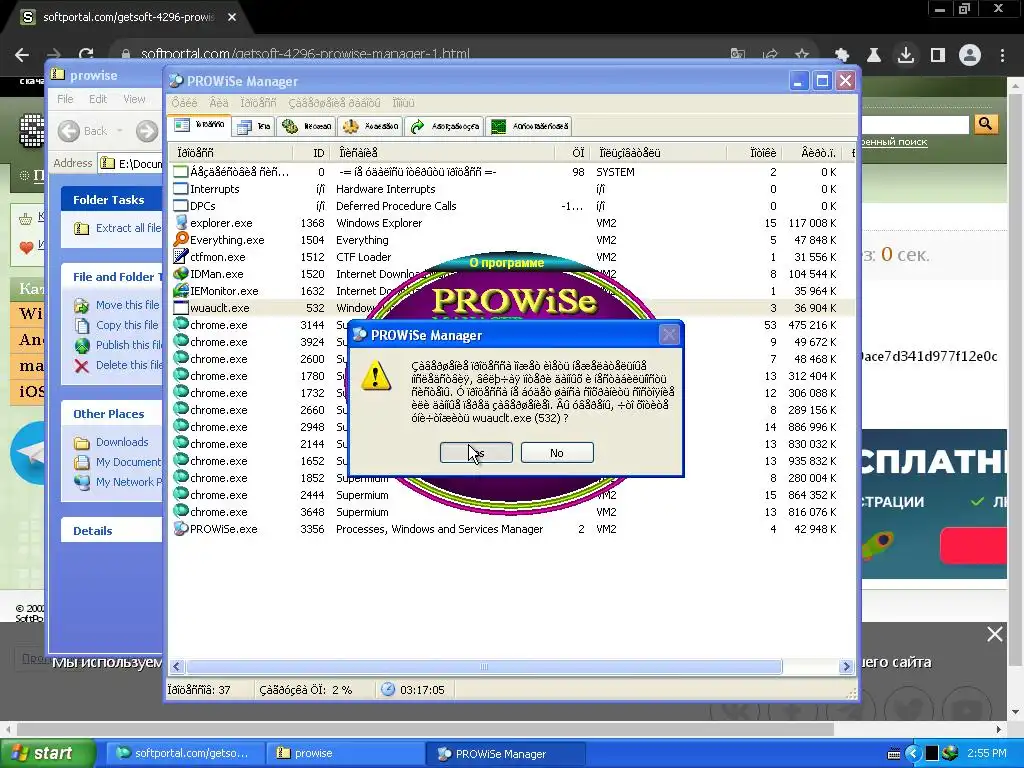Screen dimensions: 1024x768
Task: Open Chrome downloads icon
Action: [906, 55]
